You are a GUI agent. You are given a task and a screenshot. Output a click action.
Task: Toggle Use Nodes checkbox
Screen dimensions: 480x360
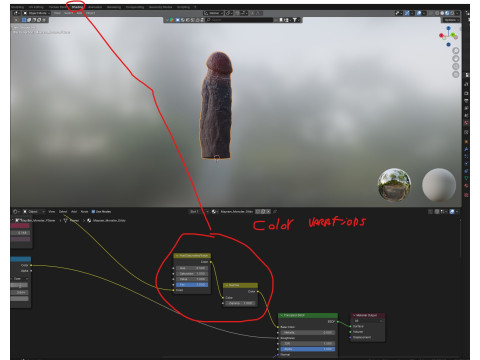[x=93, y=212]
